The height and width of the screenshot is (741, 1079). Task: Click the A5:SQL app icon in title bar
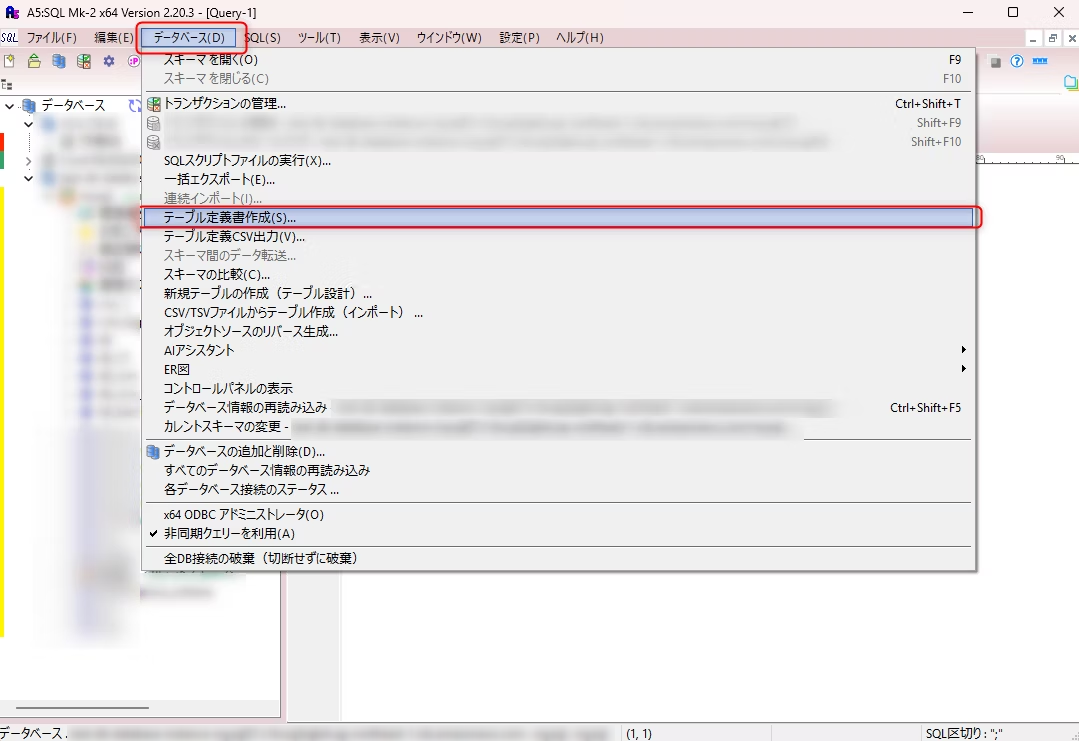pos(12,12)
